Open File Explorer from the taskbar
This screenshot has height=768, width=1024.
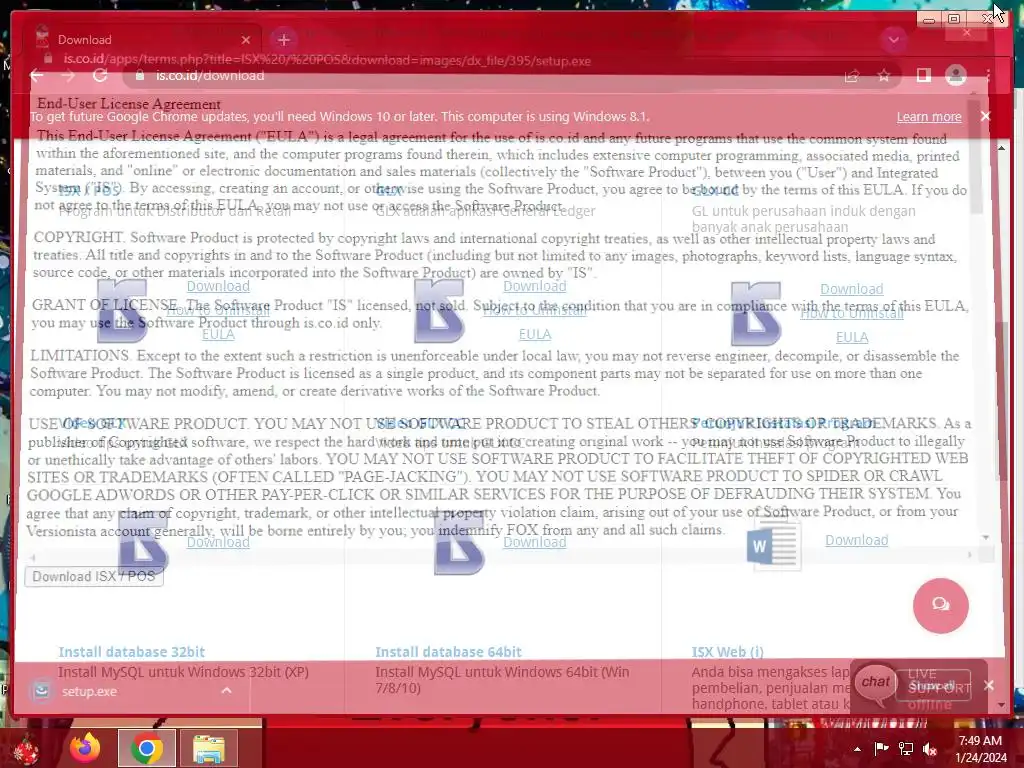[208, 748]
